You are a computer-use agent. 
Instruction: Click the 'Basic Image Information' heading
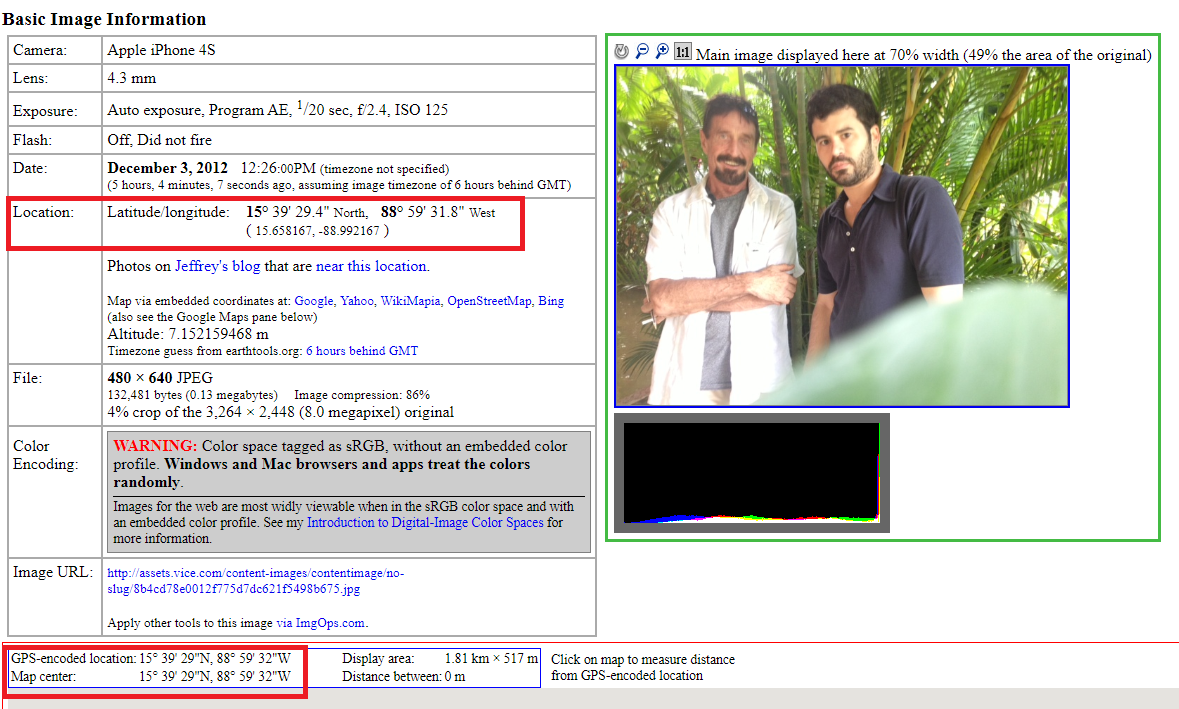[x=104, y=20]
